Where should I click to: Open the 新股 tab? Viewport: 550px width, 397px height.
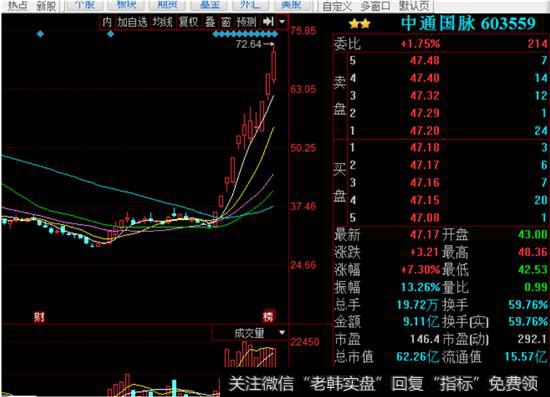click(x=46, y=6)
